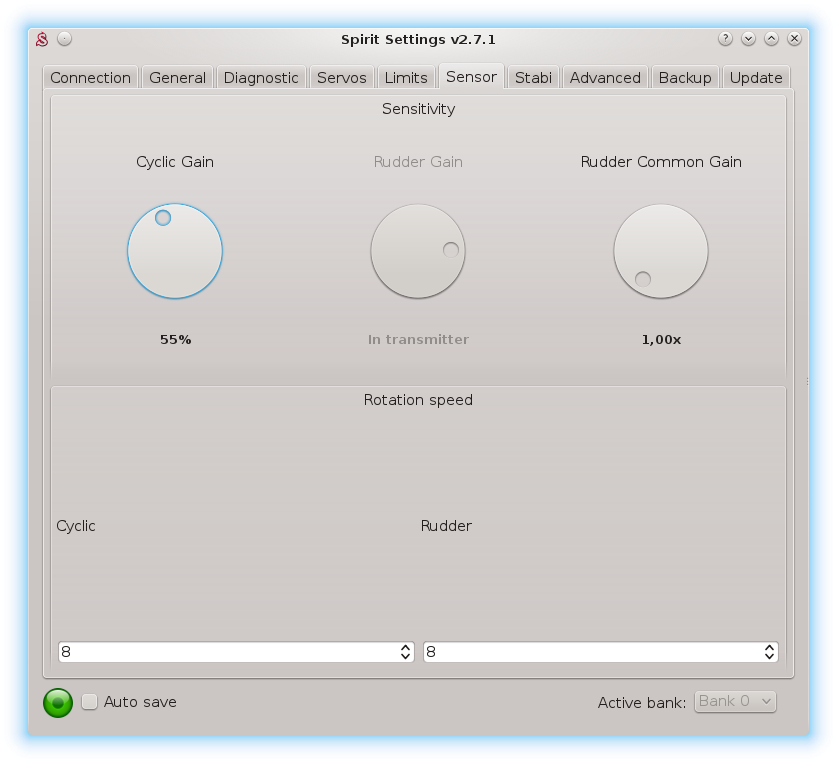836x762 pixels.
Task: Click the 1,00x Rudder Common Gain value
Action: [661, 340]
